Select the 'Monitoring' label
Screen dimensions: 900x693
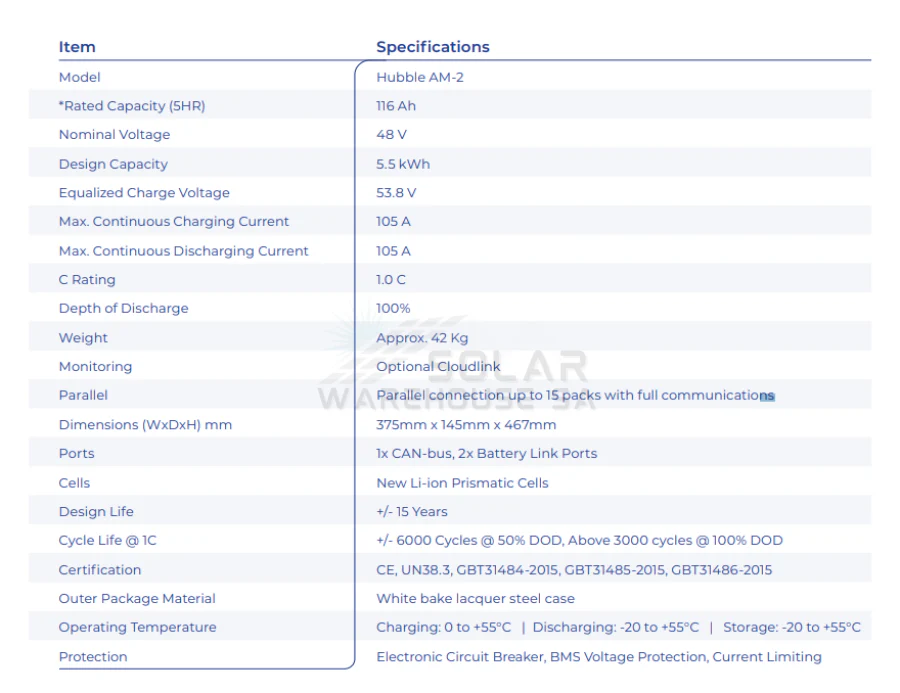95,367
